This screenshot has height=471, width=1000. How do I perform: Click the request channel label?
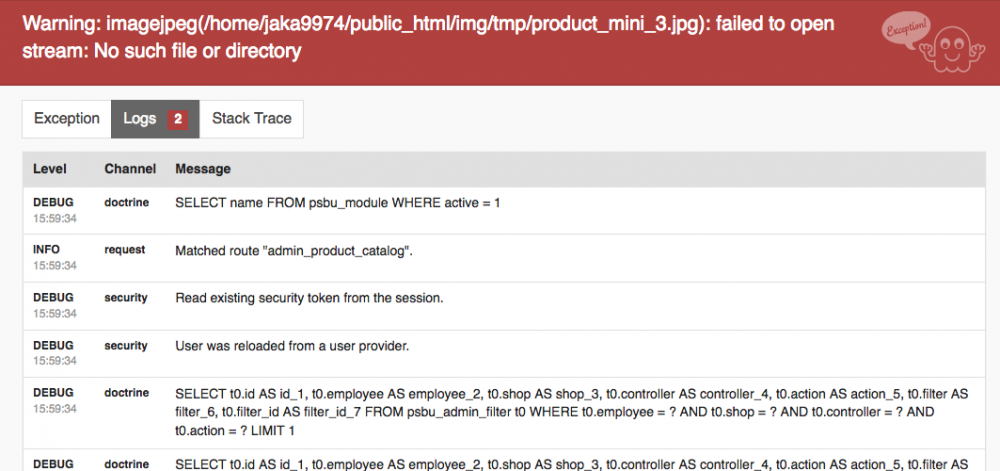coord(125,250)
